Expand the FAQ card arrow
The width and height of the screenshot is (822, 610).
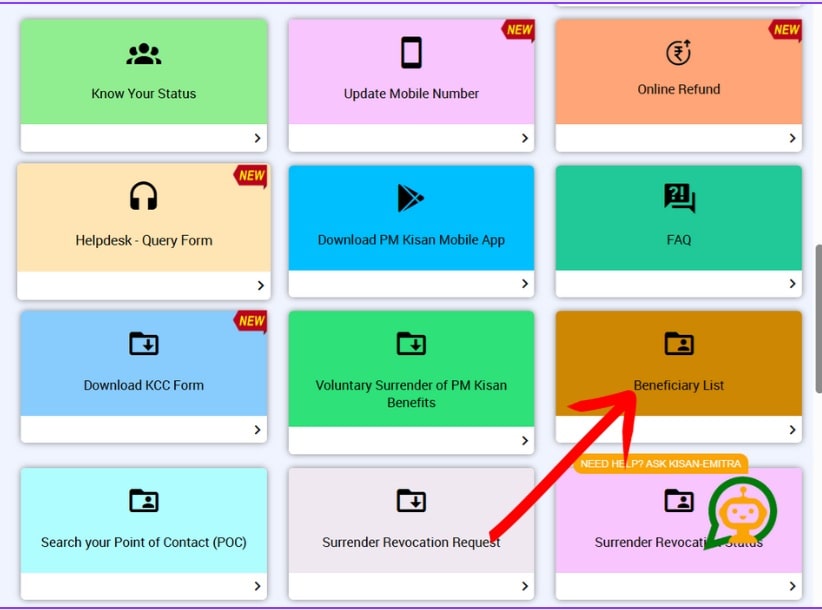pos(793,284)
